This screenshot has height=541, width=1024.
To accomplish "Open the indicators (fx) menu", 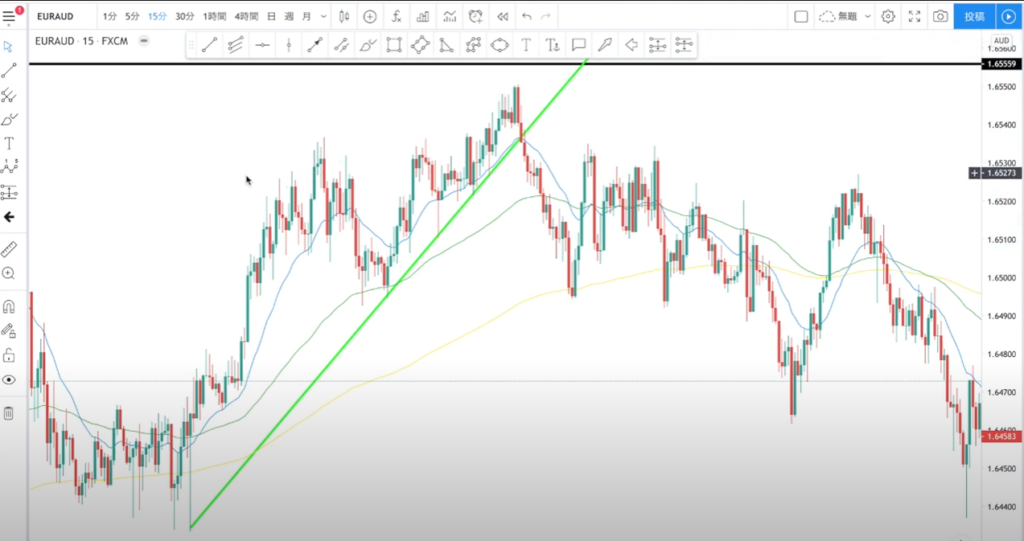I will click(x=397, y=16).
